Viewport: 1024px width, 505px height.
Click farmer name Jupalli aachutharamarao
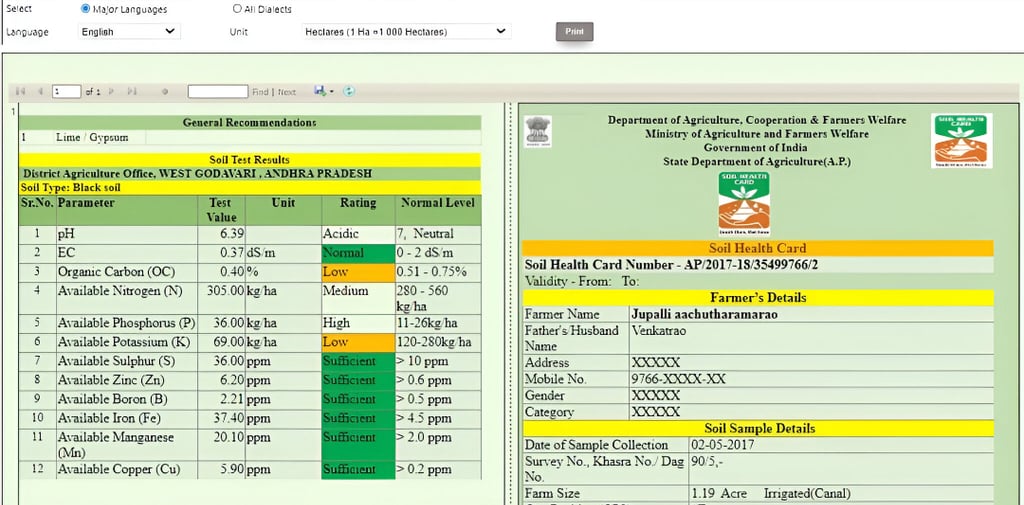tap(704, 314)
